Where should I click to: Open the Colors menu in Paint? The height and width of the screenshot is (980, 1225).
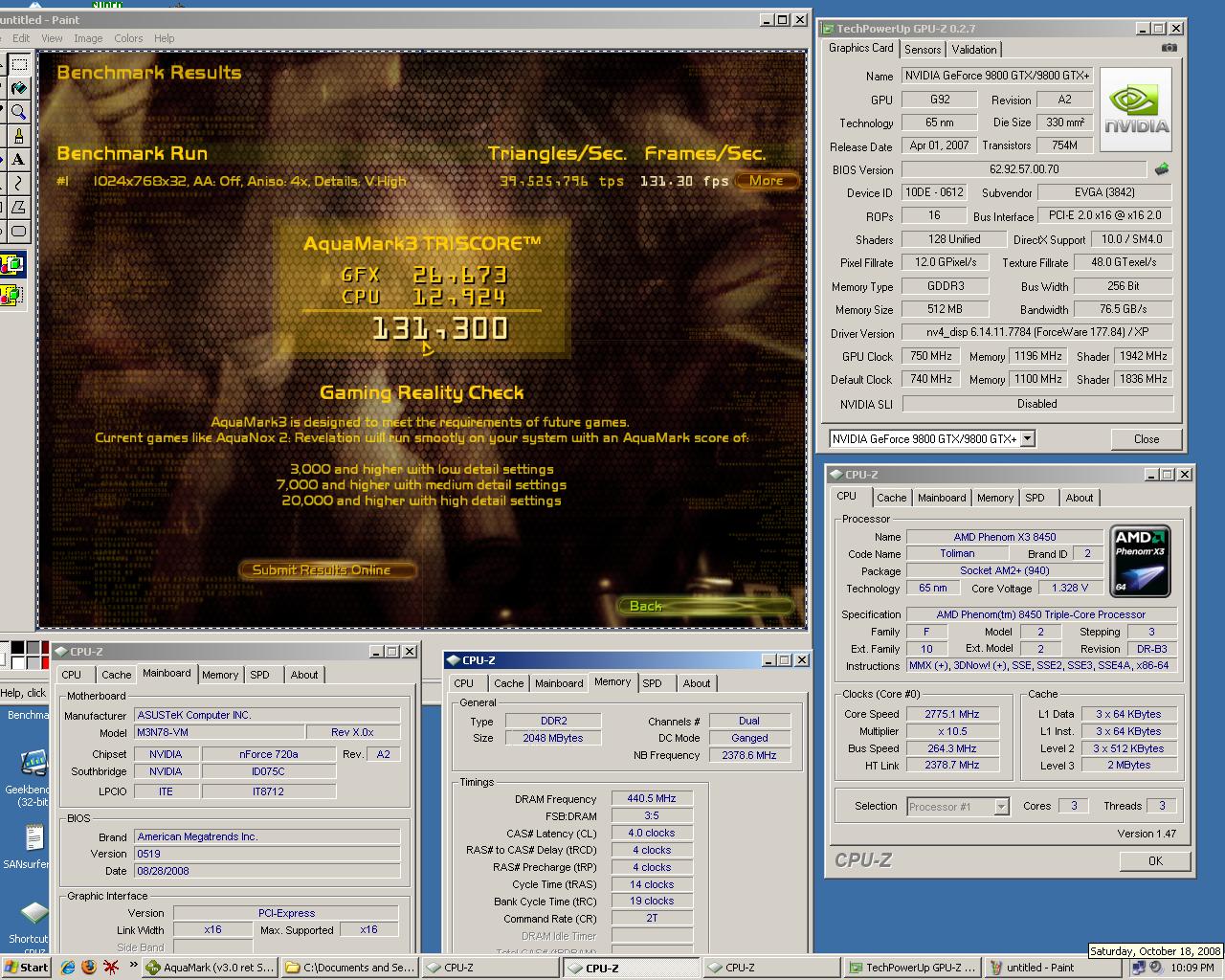(128, 38)
